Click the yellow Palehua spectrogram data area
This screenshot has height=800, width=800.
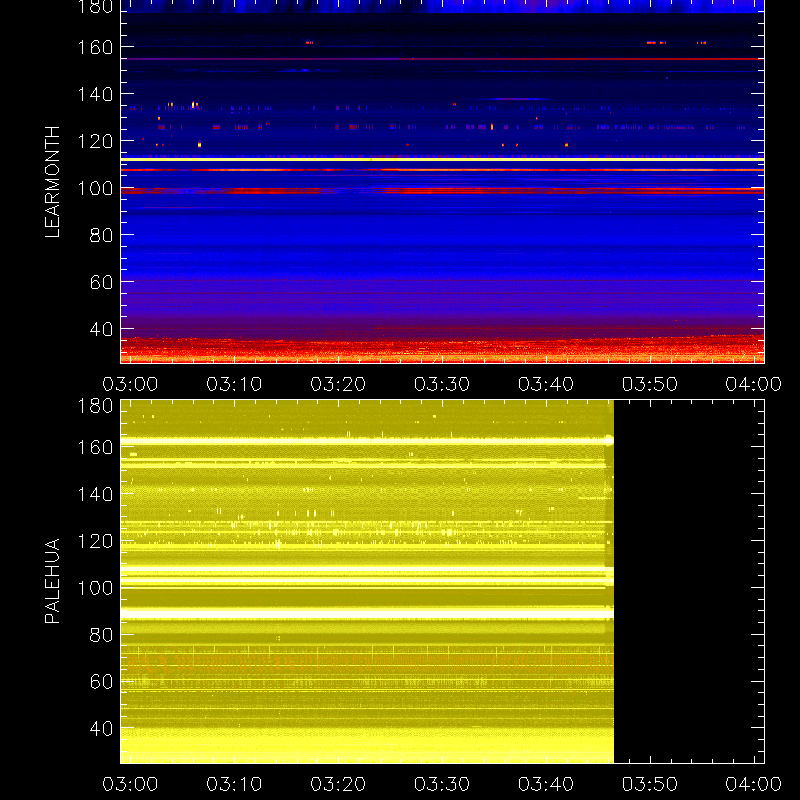coord(367,582)
